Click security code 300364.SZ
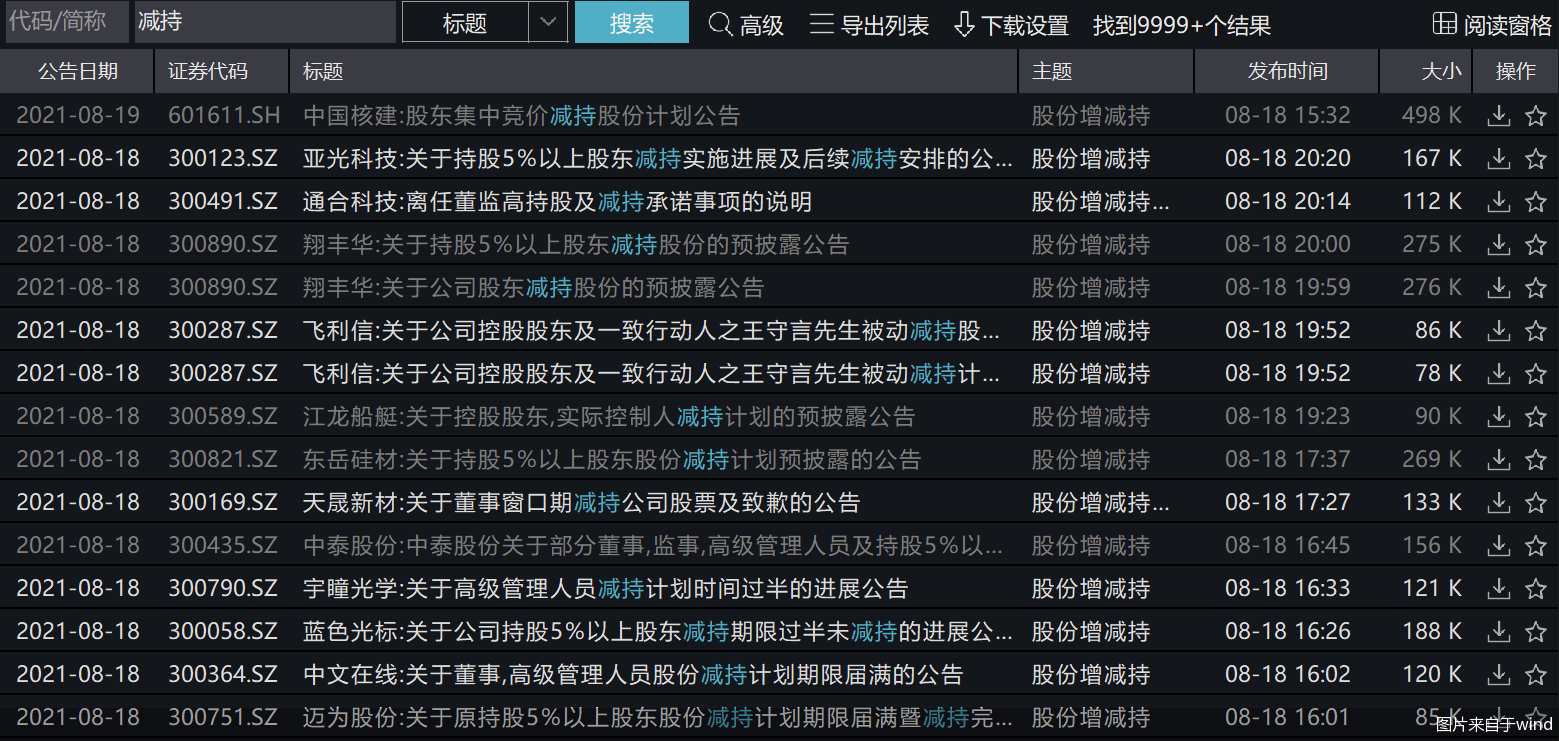The width and height of the screenshot is (1559, 741). click(x=222, y=675)
